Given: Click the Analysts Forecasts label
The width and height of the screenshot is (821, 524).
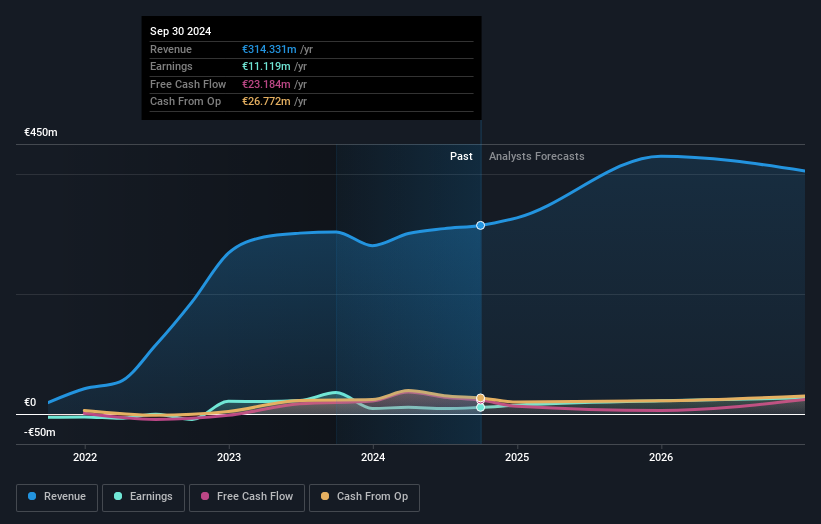Looking at the screenshot, I should coord(537,157).
